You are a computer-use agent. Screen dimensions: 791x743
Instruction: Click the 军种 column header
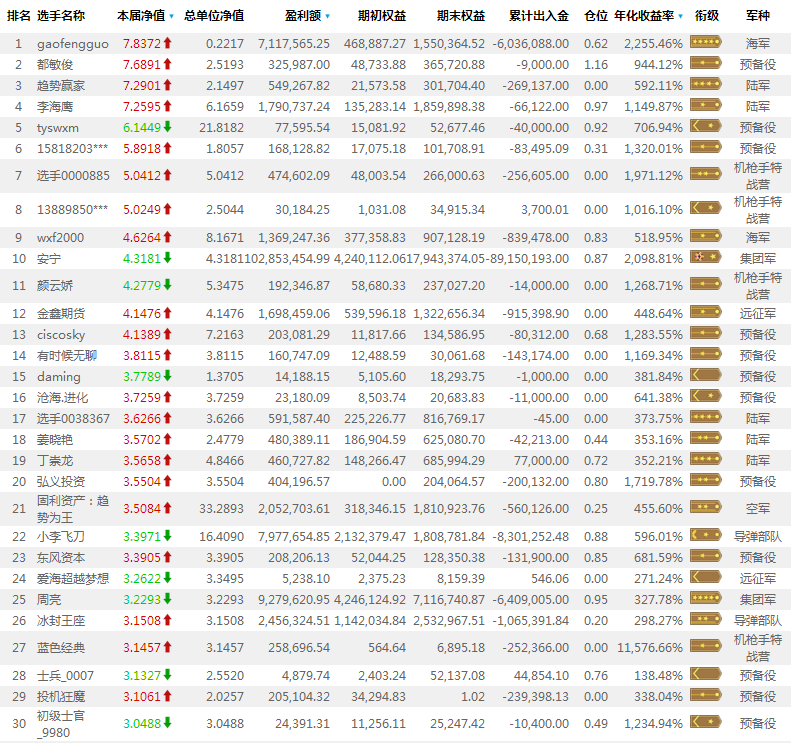(758, 16)
